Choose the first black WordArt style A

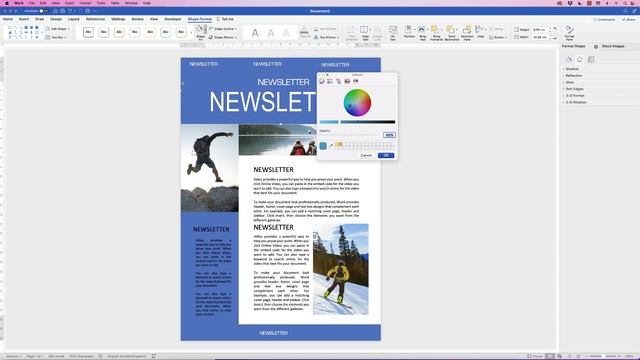(x=255, y=33)
